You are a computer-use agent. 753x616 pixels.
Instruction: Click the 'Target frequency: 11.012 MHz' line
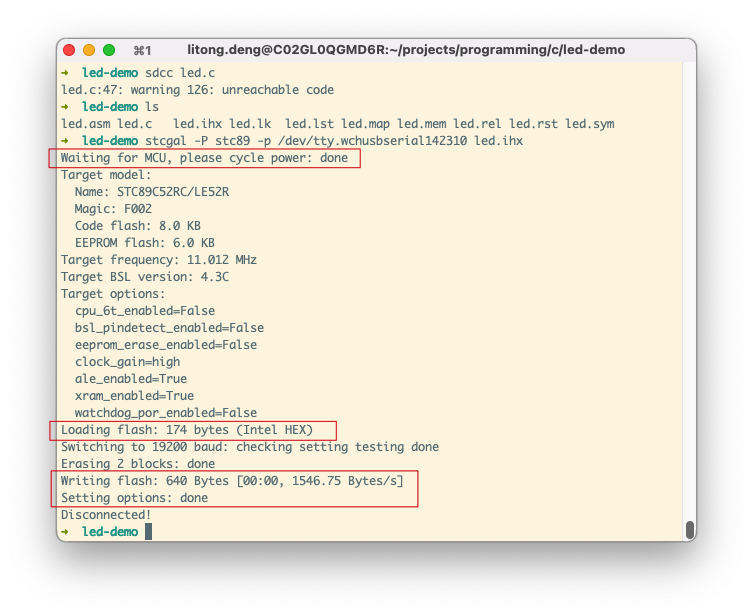pos(158,260)
